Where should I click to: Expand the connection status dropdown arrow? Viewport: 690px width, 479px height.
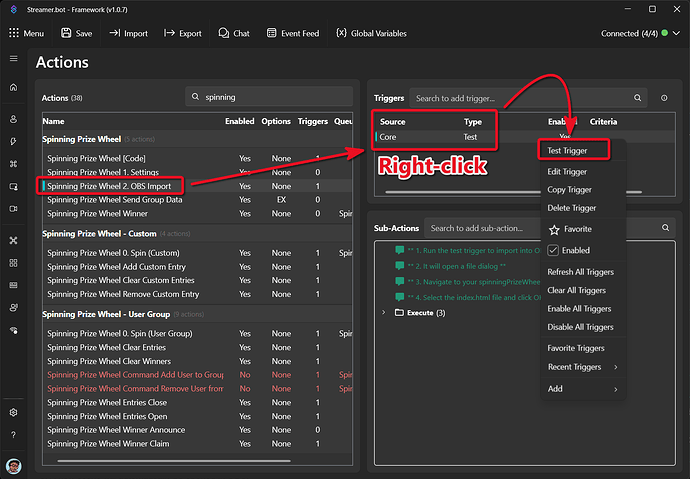676,33
